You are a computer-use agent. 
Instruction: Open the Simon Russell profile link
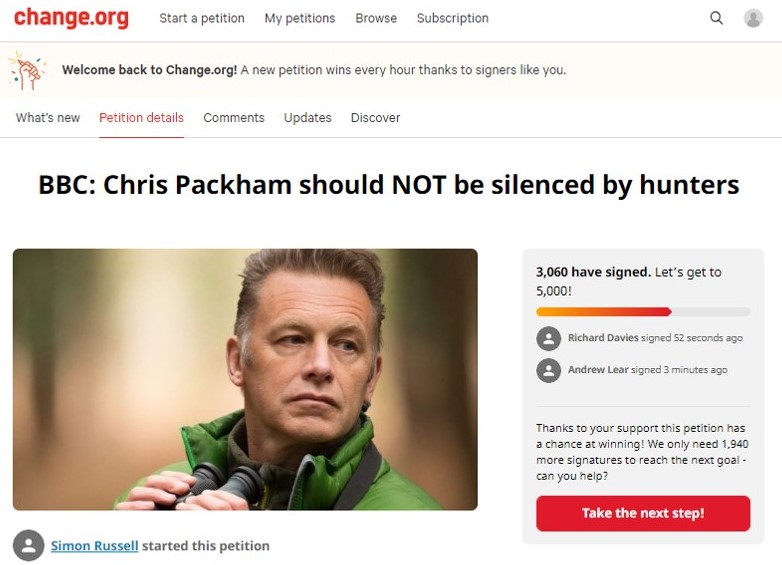click(x=94, y=546)
